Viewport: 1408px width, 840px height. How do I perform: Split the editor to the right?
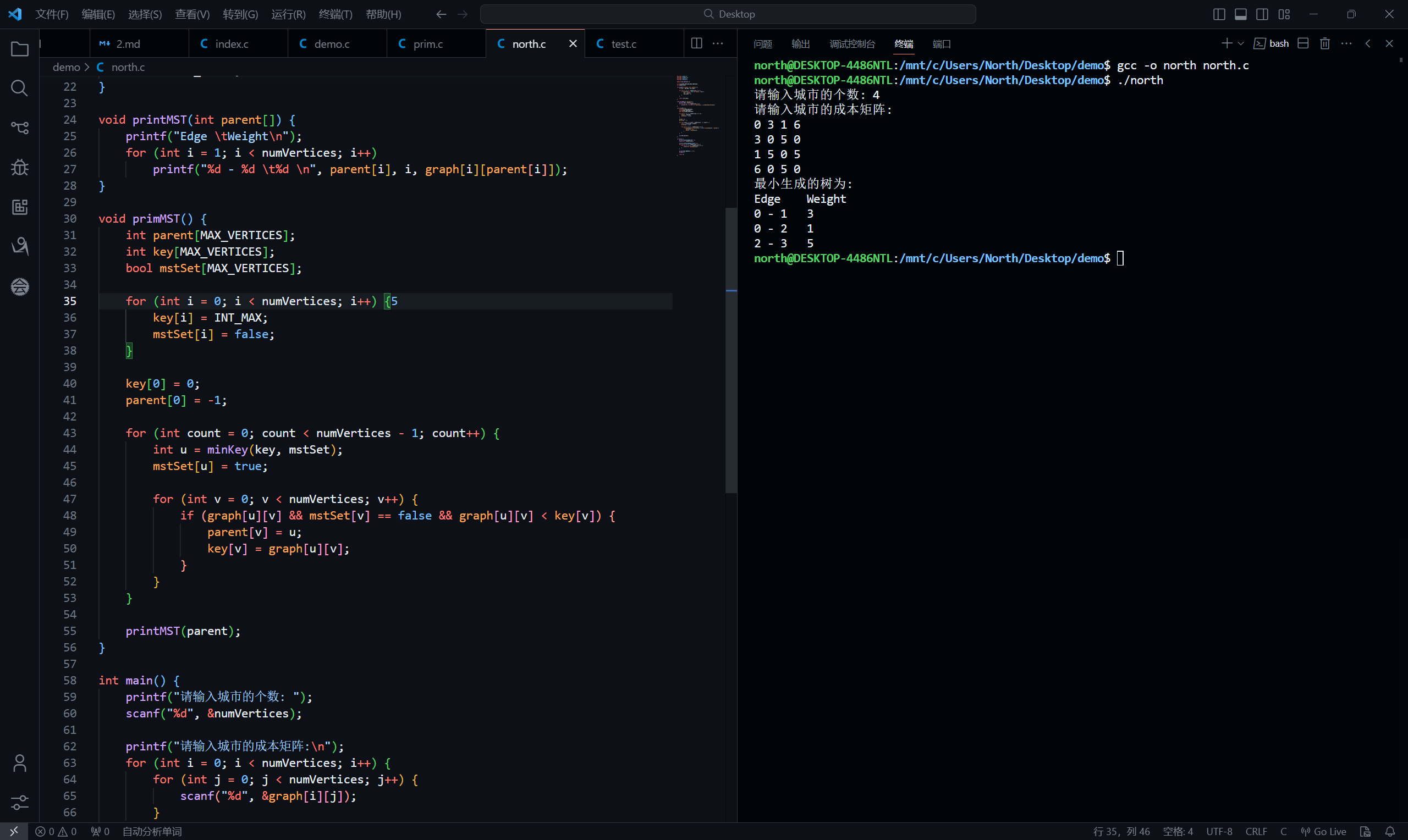tap(696, 43)
